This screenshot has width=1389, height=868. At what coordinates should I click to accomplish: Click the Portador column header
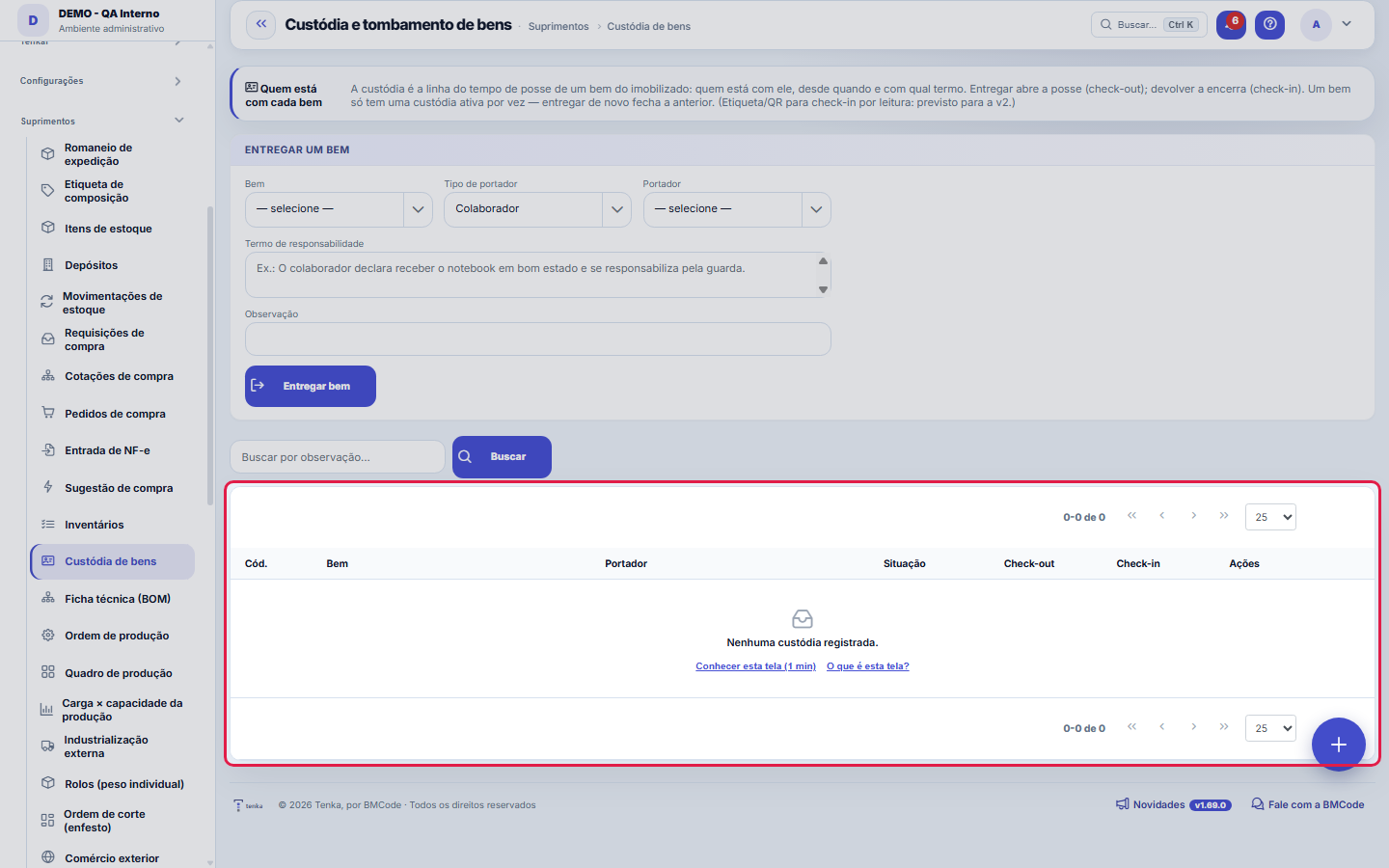[626, 564]
